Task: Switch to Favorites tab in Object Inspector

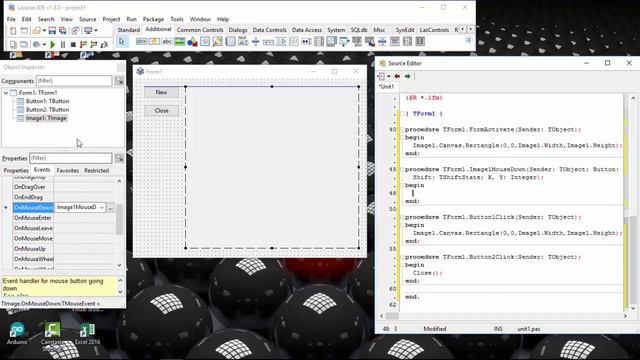Action: (x=68, y=171)
